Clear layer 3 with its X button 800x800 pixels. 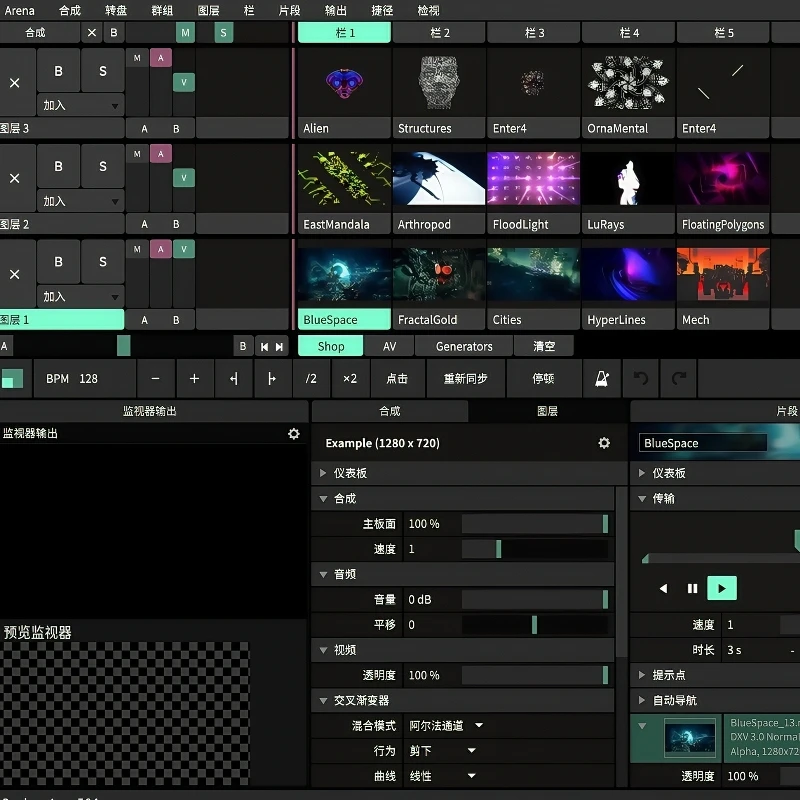click(x=15, y=83)
